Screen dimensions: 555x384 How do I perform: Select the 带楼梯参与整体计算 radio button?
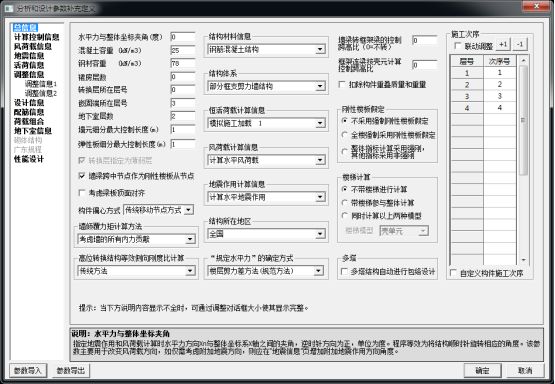pyautogui.click(x=345, y=203)
